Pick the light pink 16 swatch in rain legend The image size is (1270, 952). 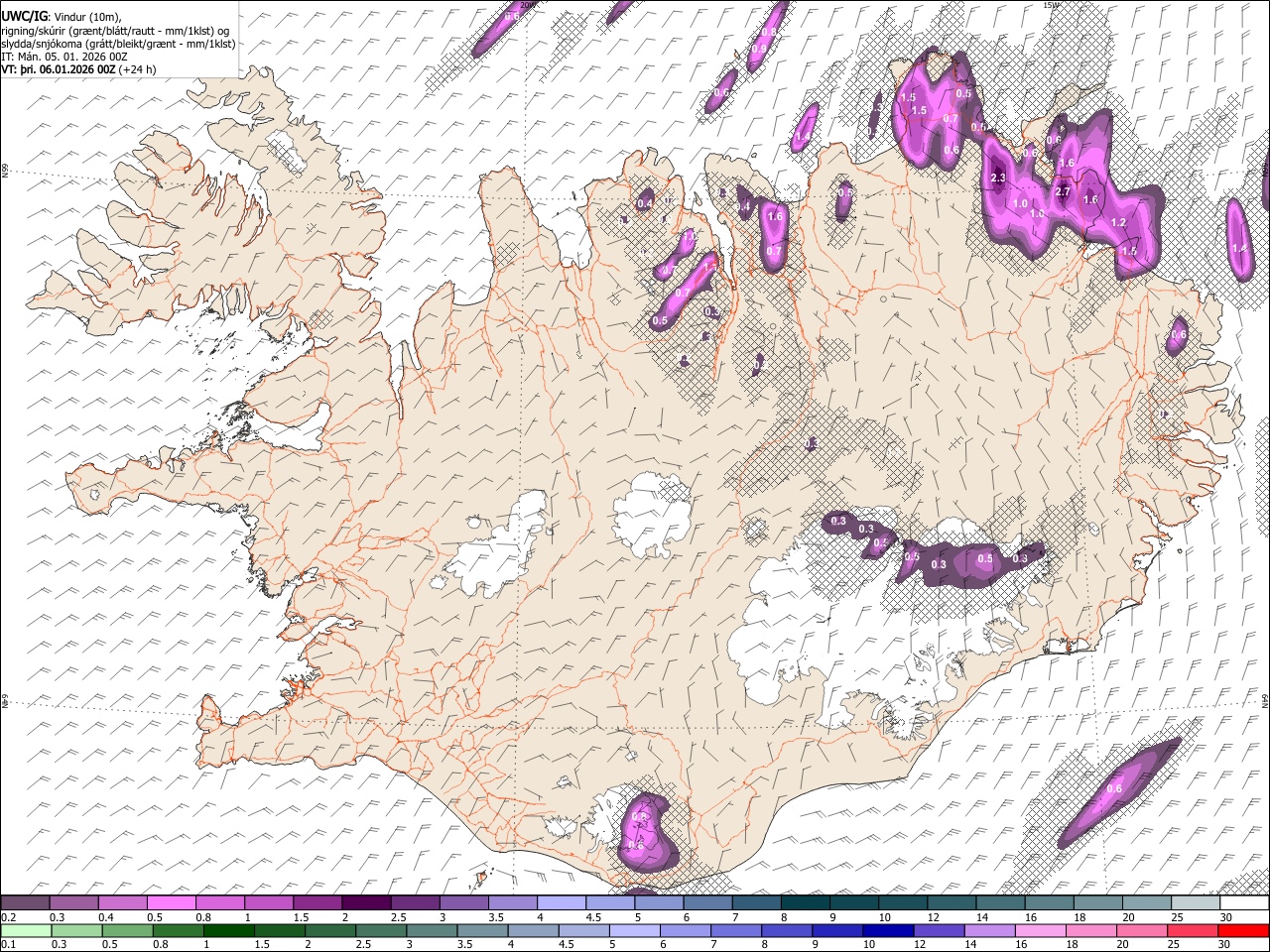(x=1041, y=930)
